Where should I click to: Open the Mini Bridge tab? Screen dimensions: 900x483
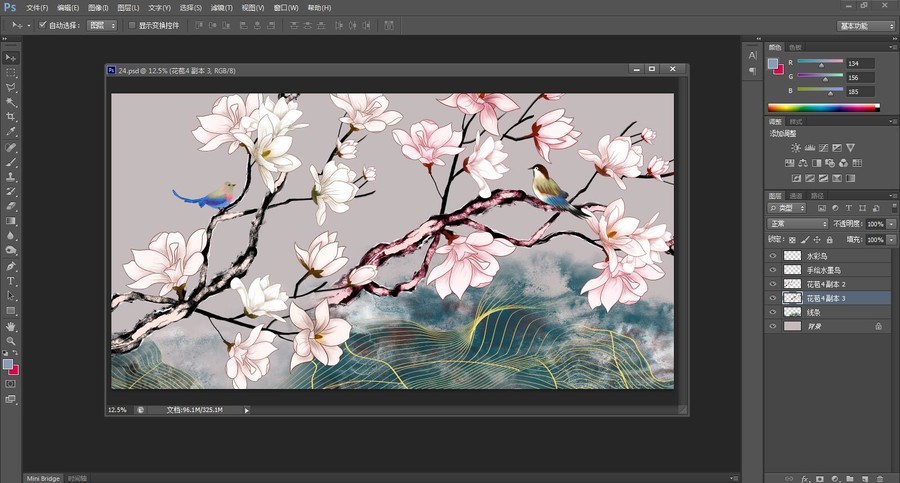pos(43,478)
